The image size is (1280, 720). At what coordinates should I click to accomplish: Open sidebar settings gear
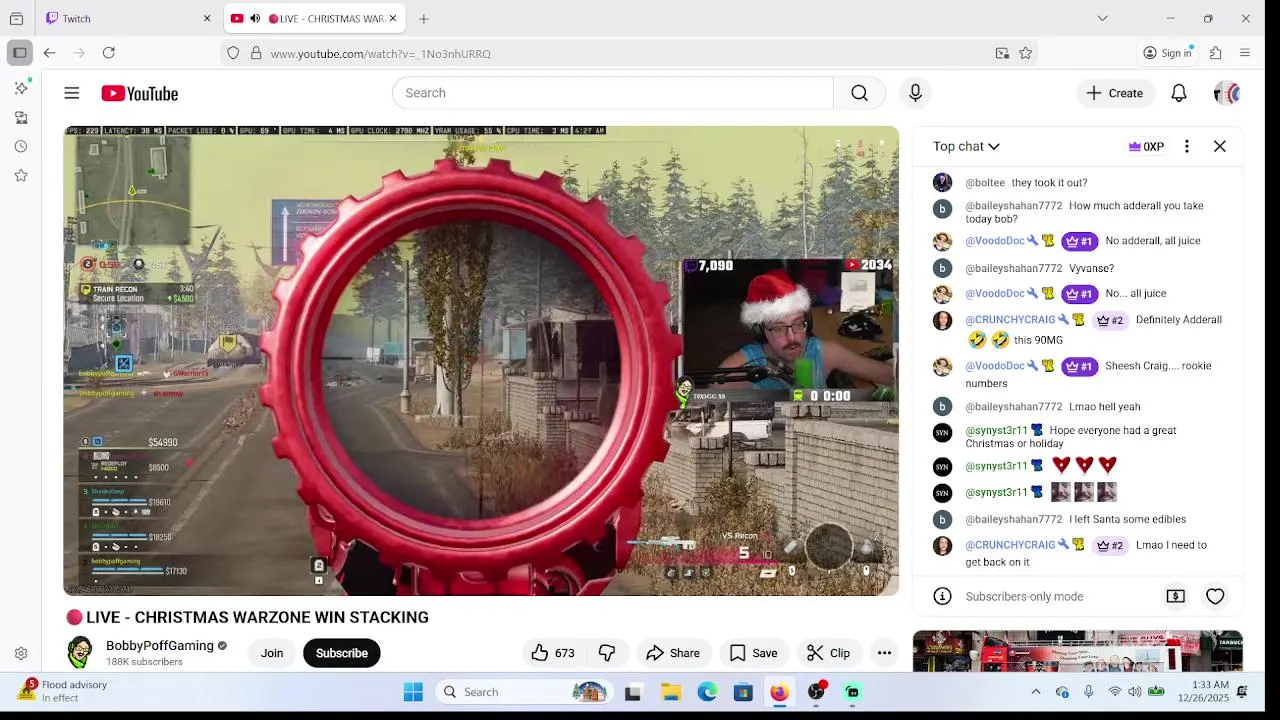[x=21, y=654]
